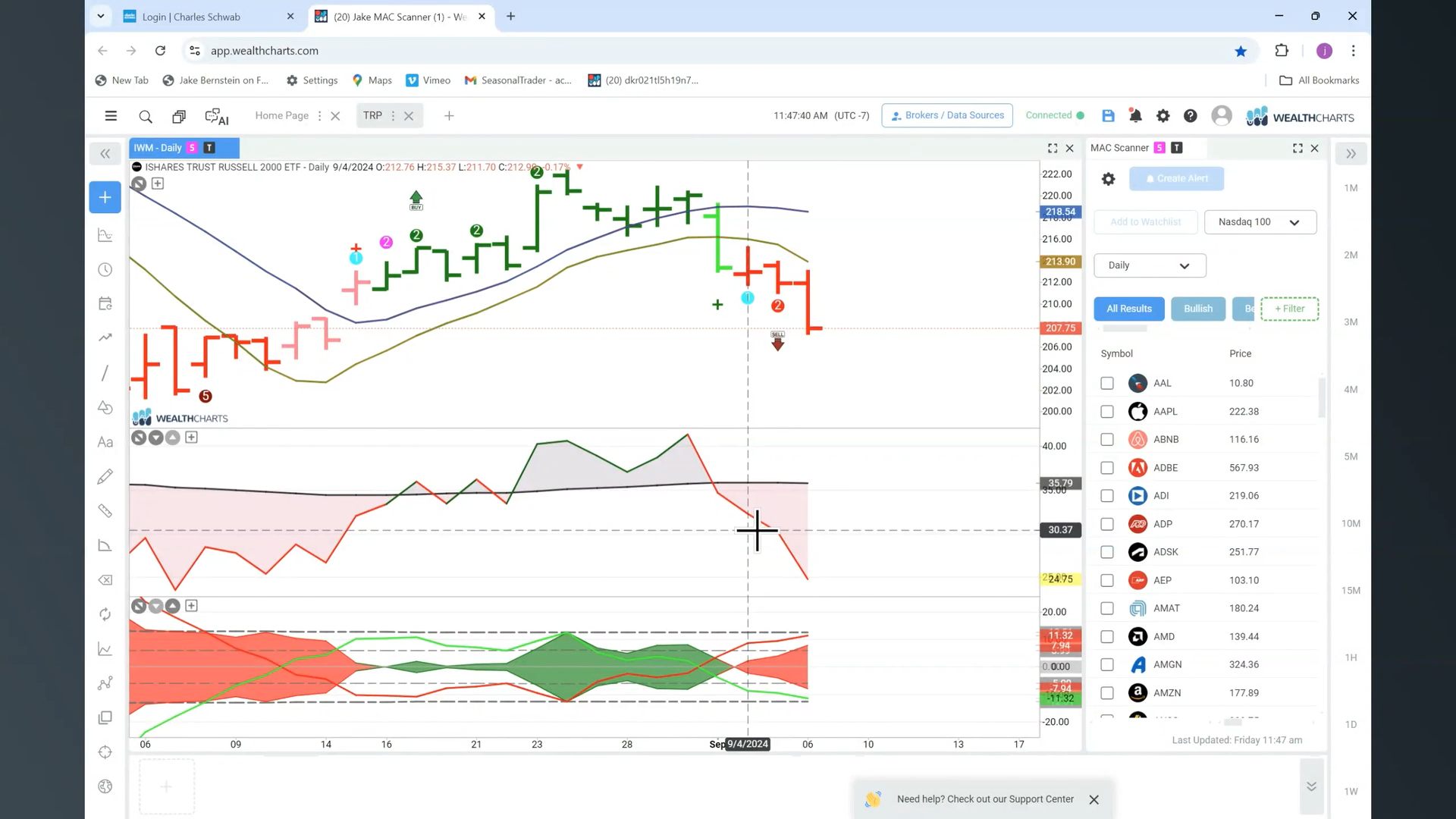Open the Nasdaq 100 dropdown
Viewport: 1456px width, 819px height.
pos(1260,222)
